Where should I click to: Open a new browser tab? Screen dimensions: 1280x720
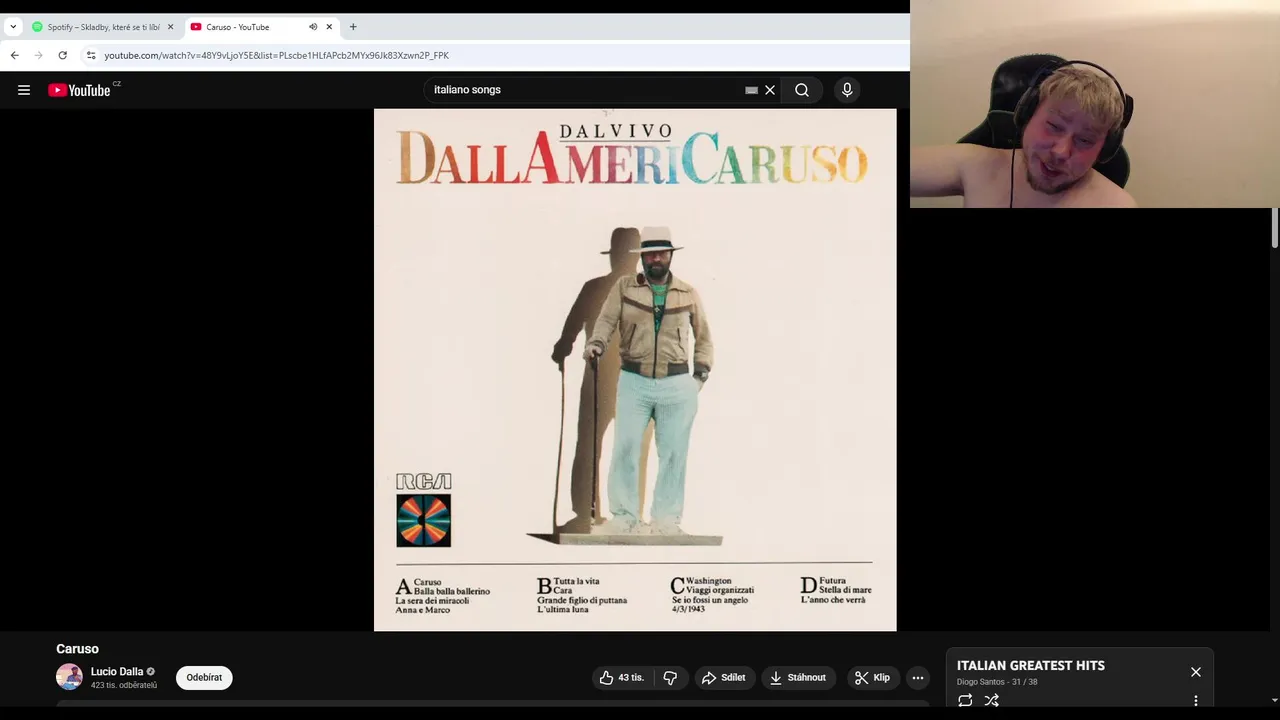click(x=353, y=27)
